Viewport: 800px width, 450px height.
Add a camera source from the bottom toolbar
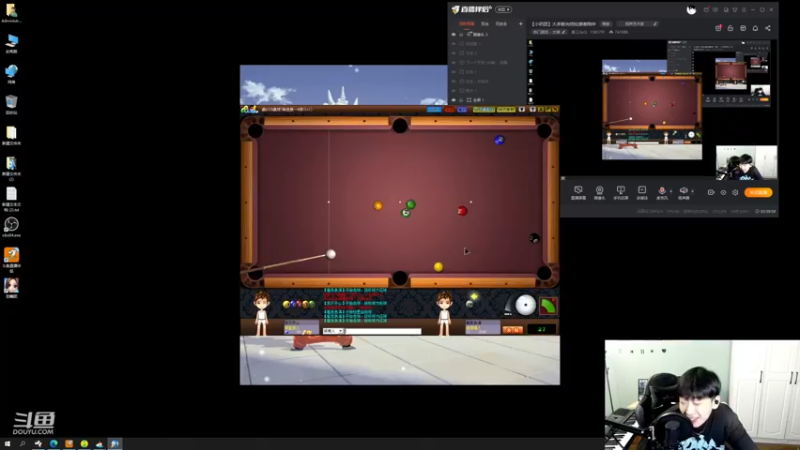[599, 192]
